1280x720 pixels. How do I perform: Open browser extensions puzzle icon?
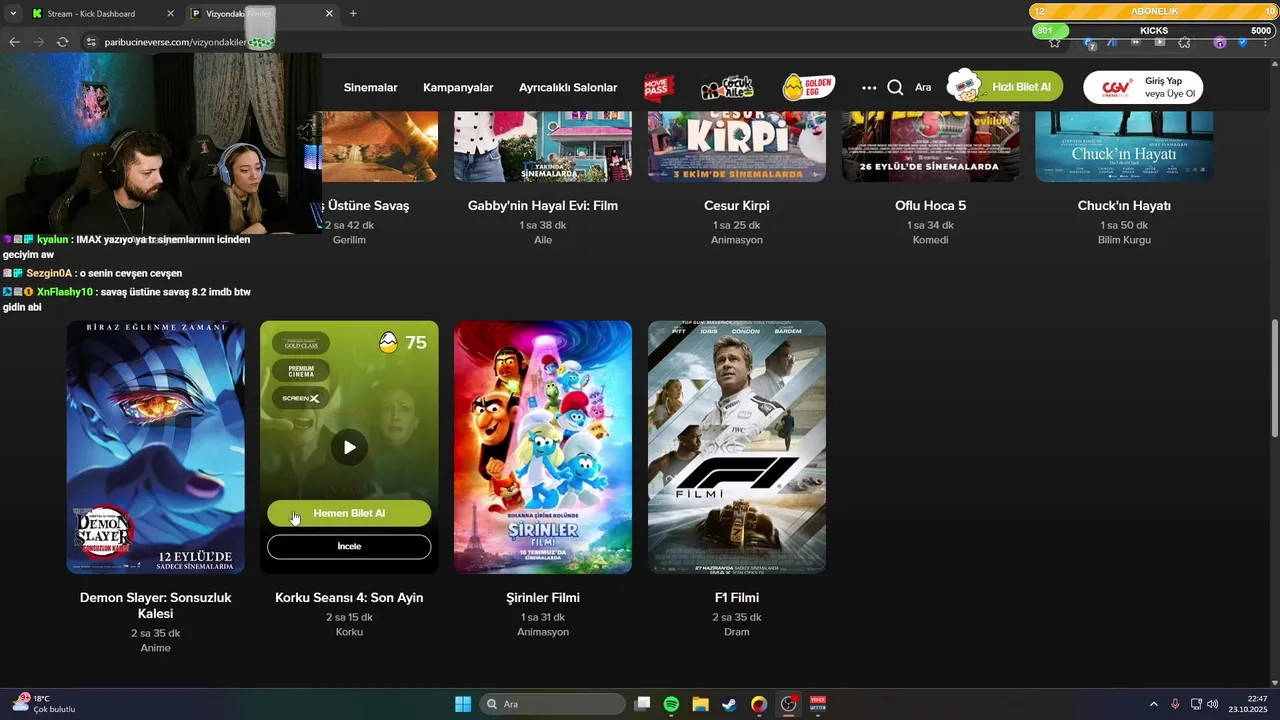click(1185, 43)
